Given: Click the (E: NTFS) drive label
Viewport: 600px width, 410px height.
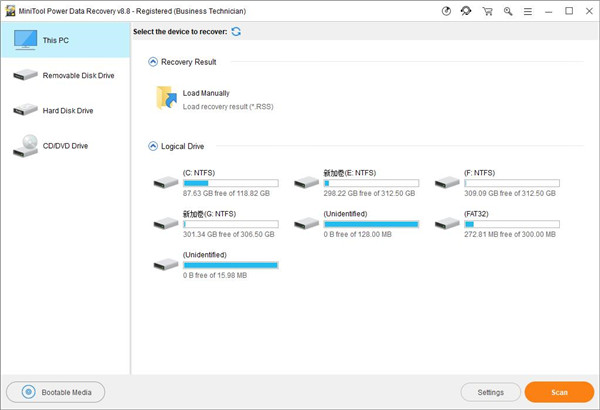Looking at the screenshot, I should coord(350,173).
